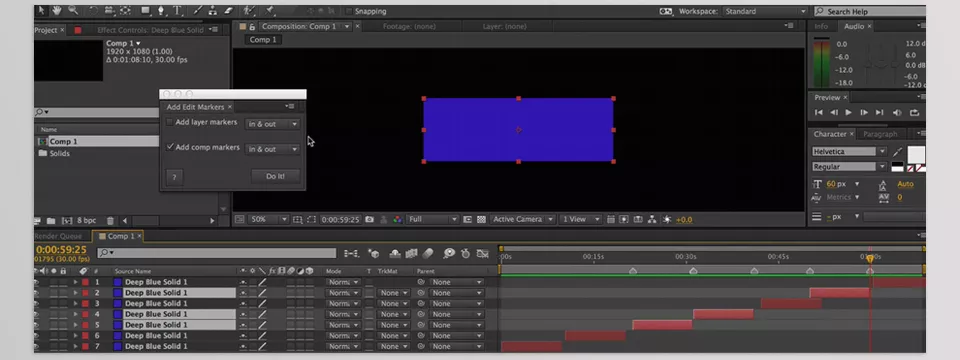Click the auto-keyframe stopwatch icon
960x360 pixels.
pyautogui.click(x=466, y=253)
